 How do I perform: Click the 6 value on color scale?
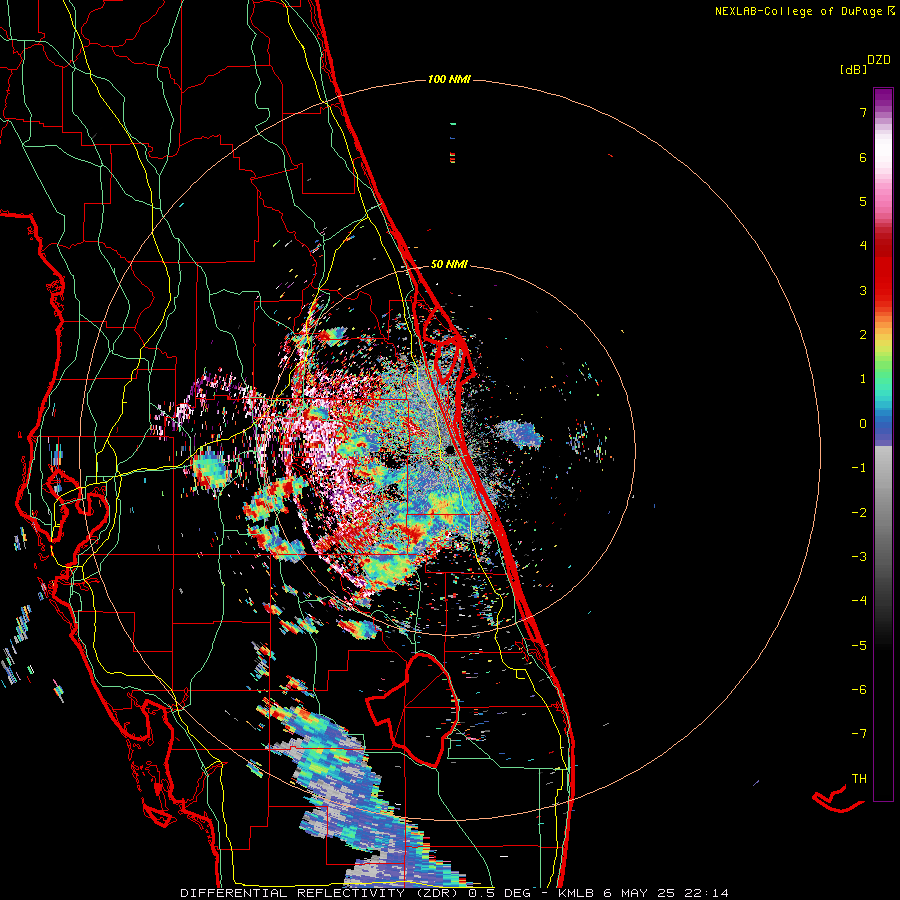click(x=863, y=157)
